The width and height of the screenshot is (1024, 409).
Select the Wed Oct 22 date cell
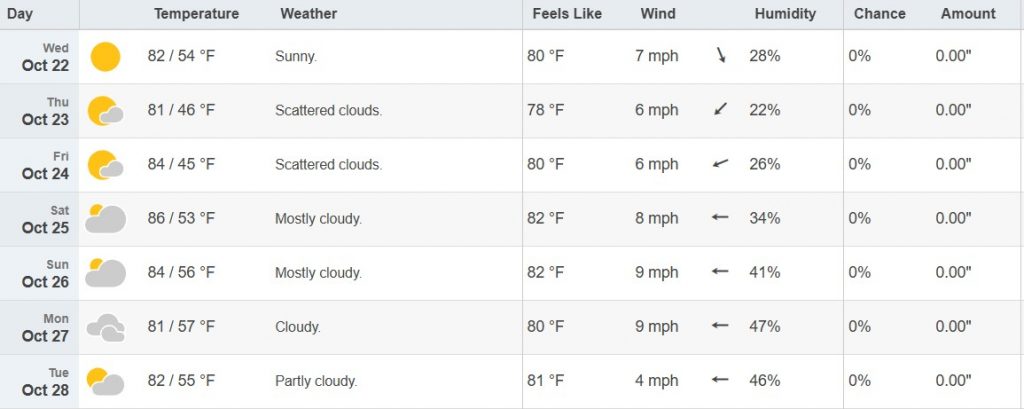[x=46, y=57]
